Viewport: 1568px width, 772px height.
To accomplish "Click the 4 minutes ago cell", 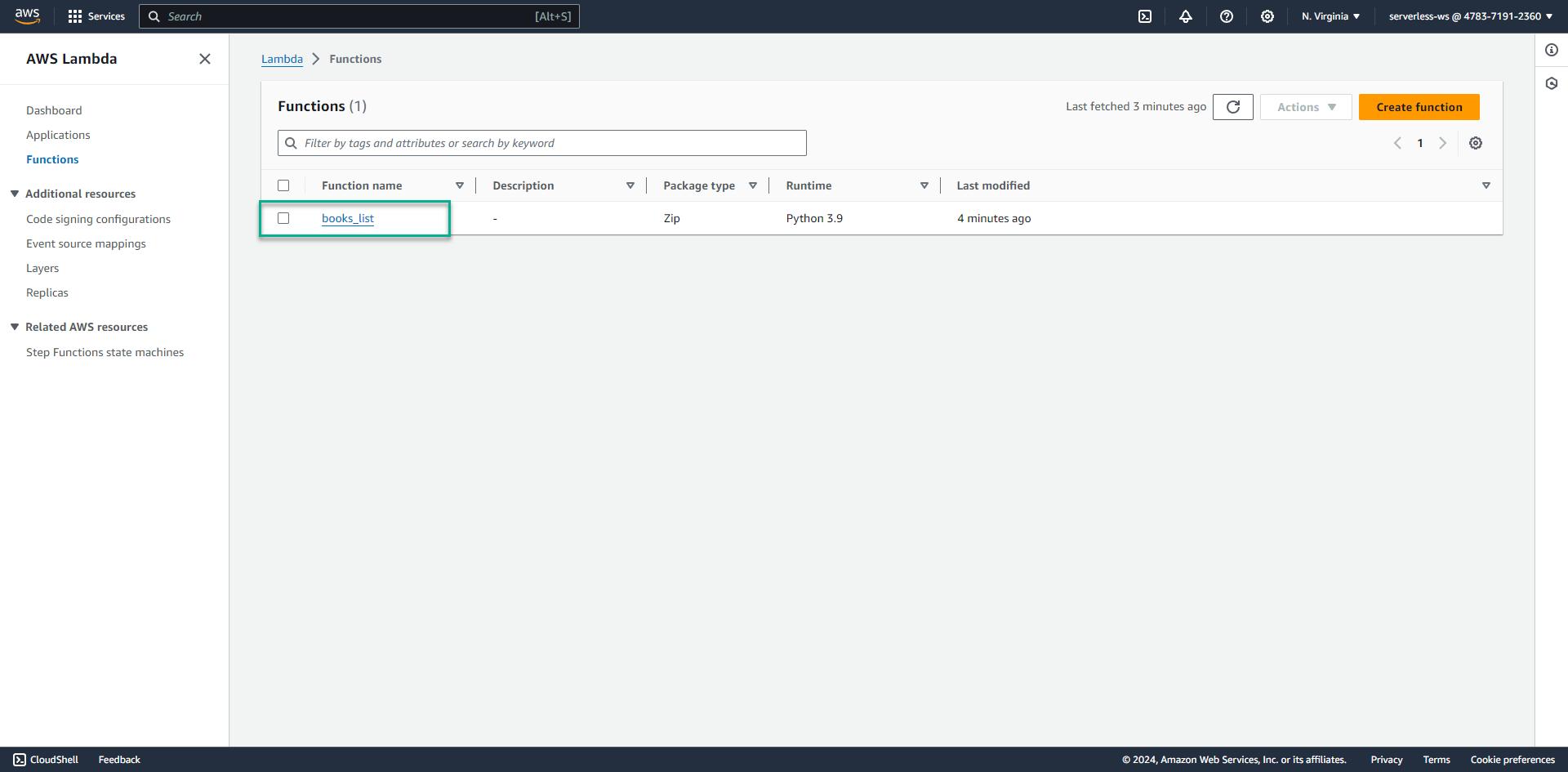I will 994,218.
